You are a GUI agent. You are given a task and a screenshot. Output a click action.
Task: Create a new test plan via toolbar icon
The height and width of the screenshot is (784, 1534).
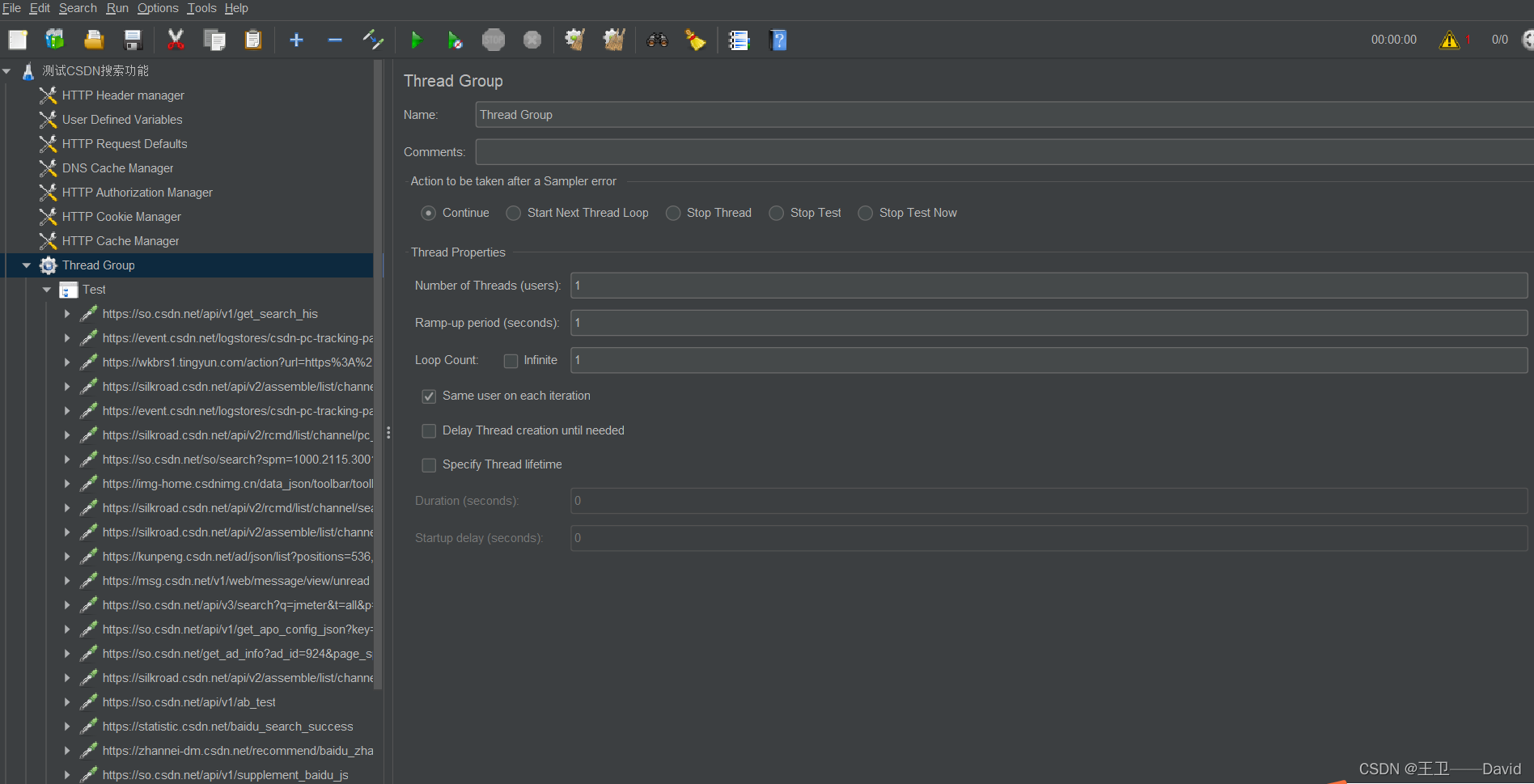pos(18,40)
